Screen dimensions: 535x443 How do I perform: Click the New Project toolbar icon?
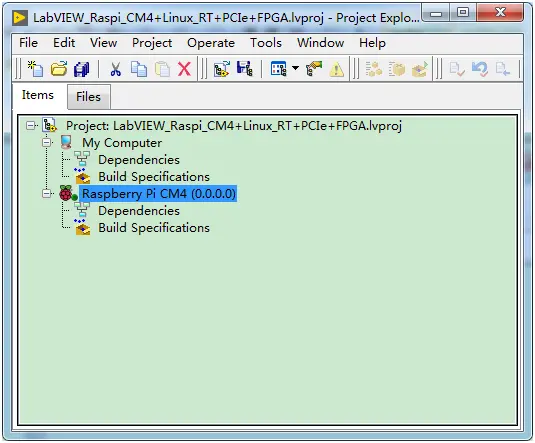pos(35,69)
